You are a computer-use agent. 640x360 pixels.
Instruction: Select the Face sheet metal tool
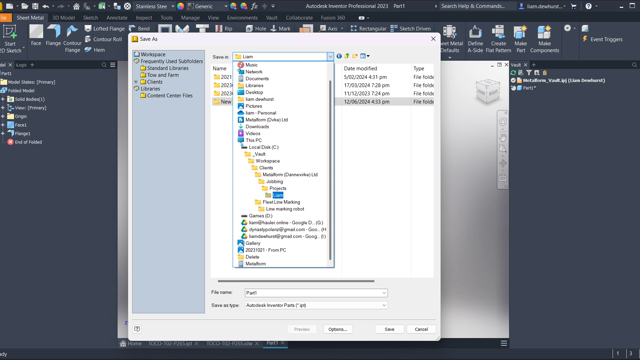(x=36, y=35)
